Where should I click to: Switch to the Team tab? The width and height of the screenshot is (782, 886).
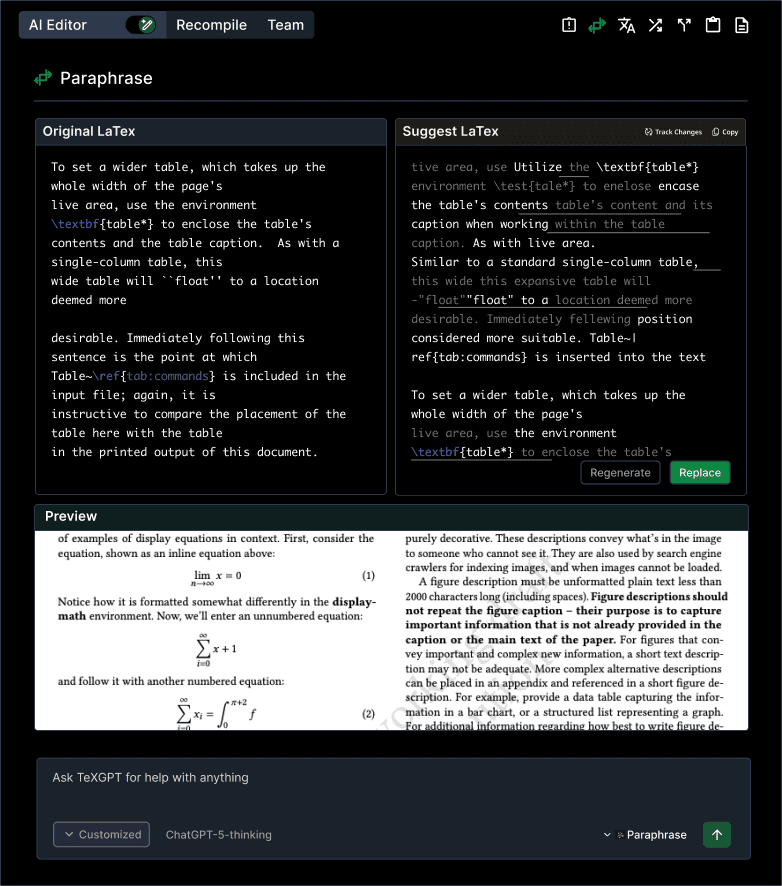coord(286,25)
